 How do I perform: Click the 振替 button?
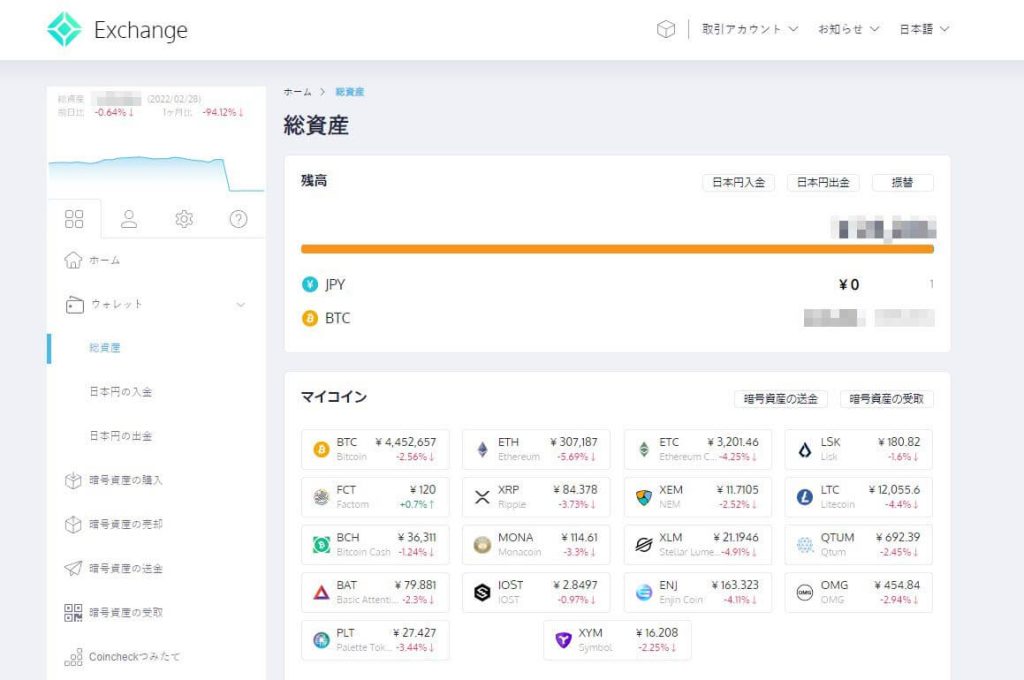[x=903, y=182]
